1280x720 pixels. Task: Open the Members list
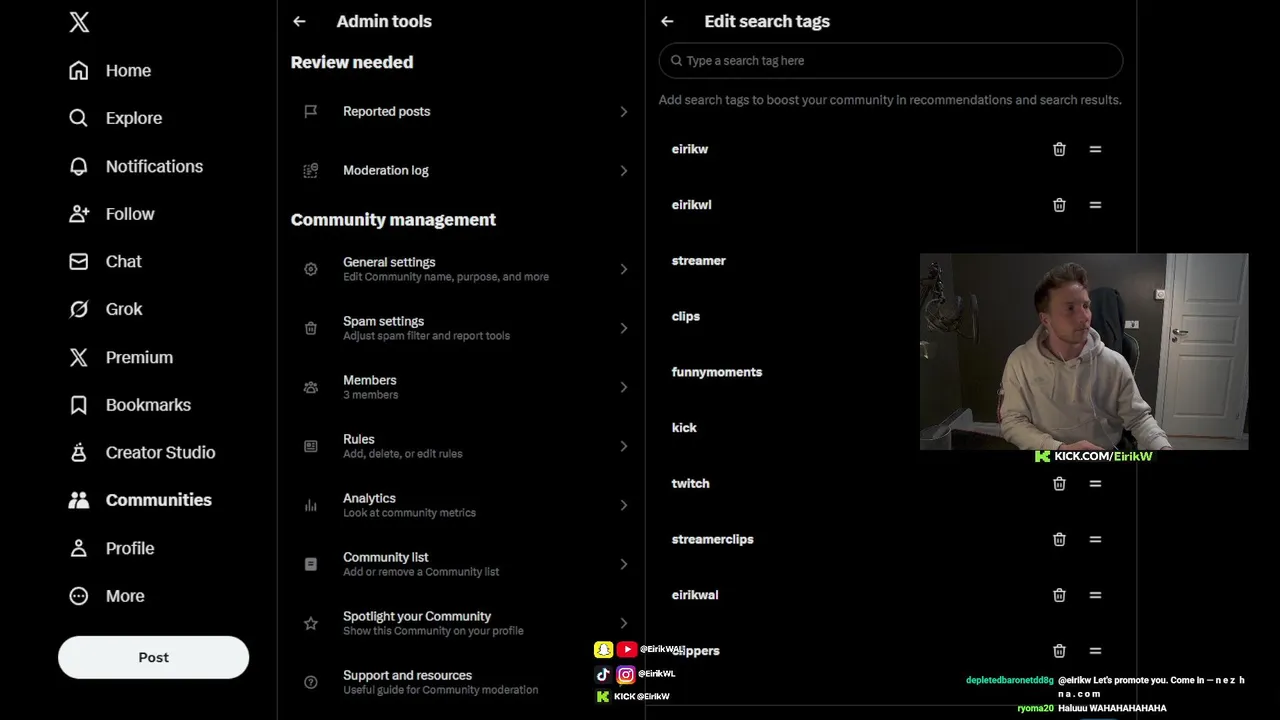pyautogui.click(x=463, y=387)
